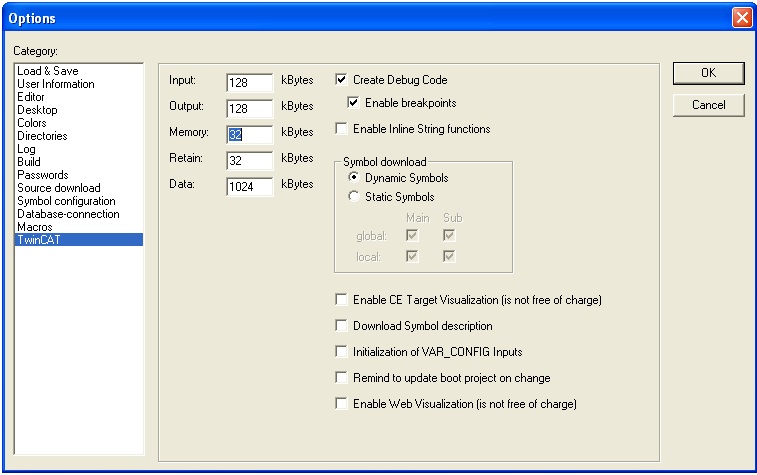This screenshot has width=757, height=475.
Task: Toggle local Sub symbol checkbox
Action: [449, 256]
